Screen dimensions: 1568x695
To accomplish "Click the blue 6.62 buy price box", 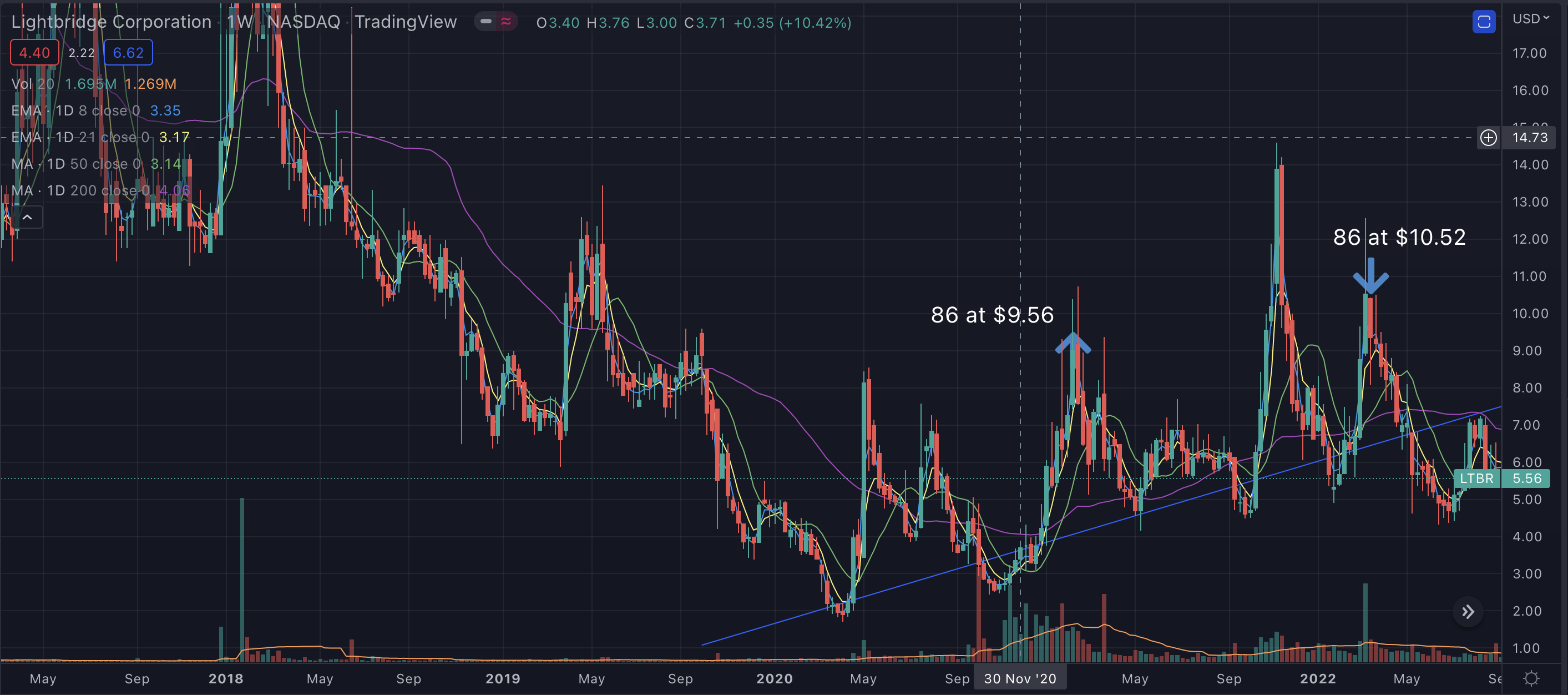I will [x=128, y=53].
